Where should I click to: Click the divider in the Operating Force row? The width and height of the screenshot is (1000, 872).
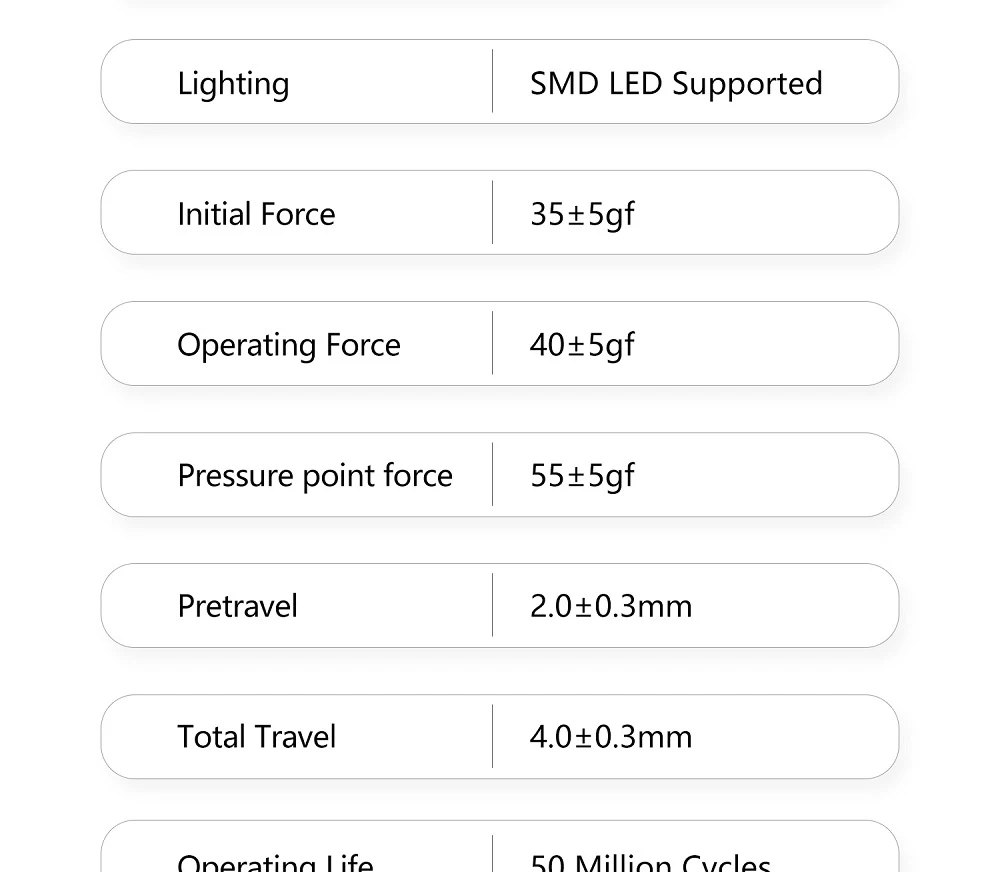pyautogui.click(x=493, y=343)
